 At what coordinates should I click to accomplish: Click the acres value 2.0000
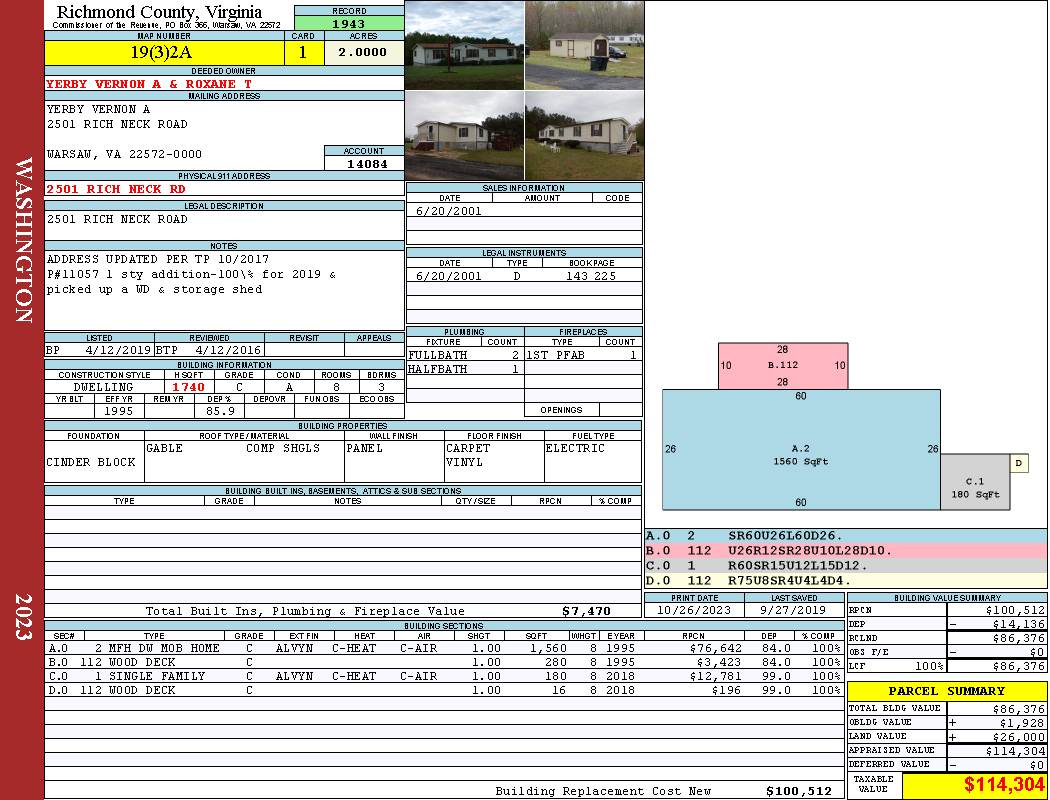(x=363, y=52)
